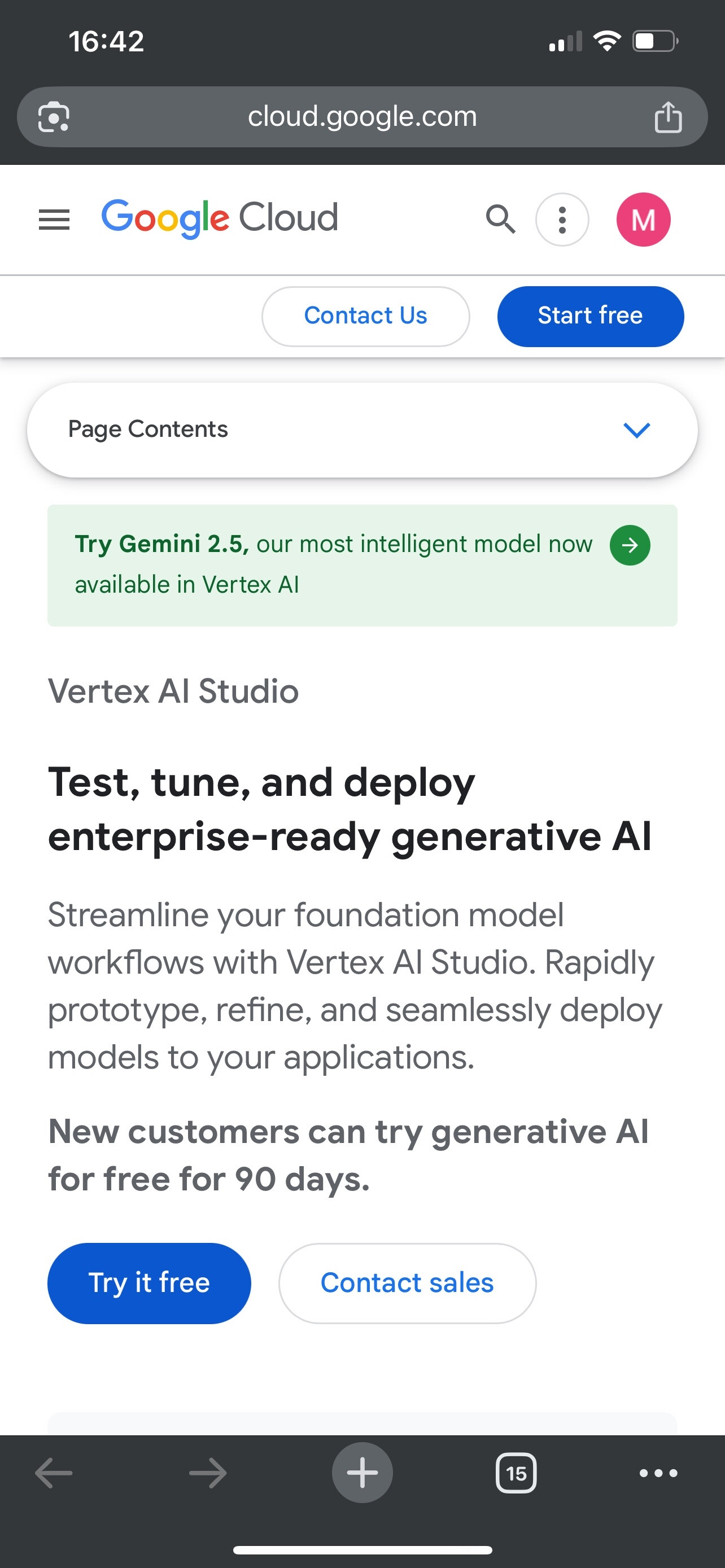This screenshot has width=725, height=1568.
Task: Go back to the previous page
Action: 54,1473
